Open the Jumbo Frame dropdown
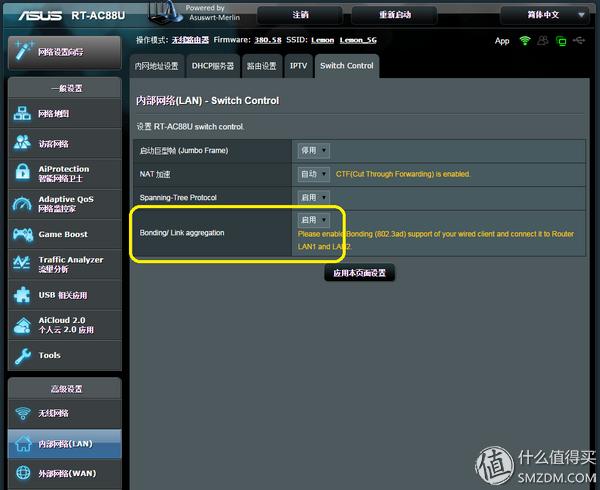This screenshot has height=490, width=600. point(313,150)
